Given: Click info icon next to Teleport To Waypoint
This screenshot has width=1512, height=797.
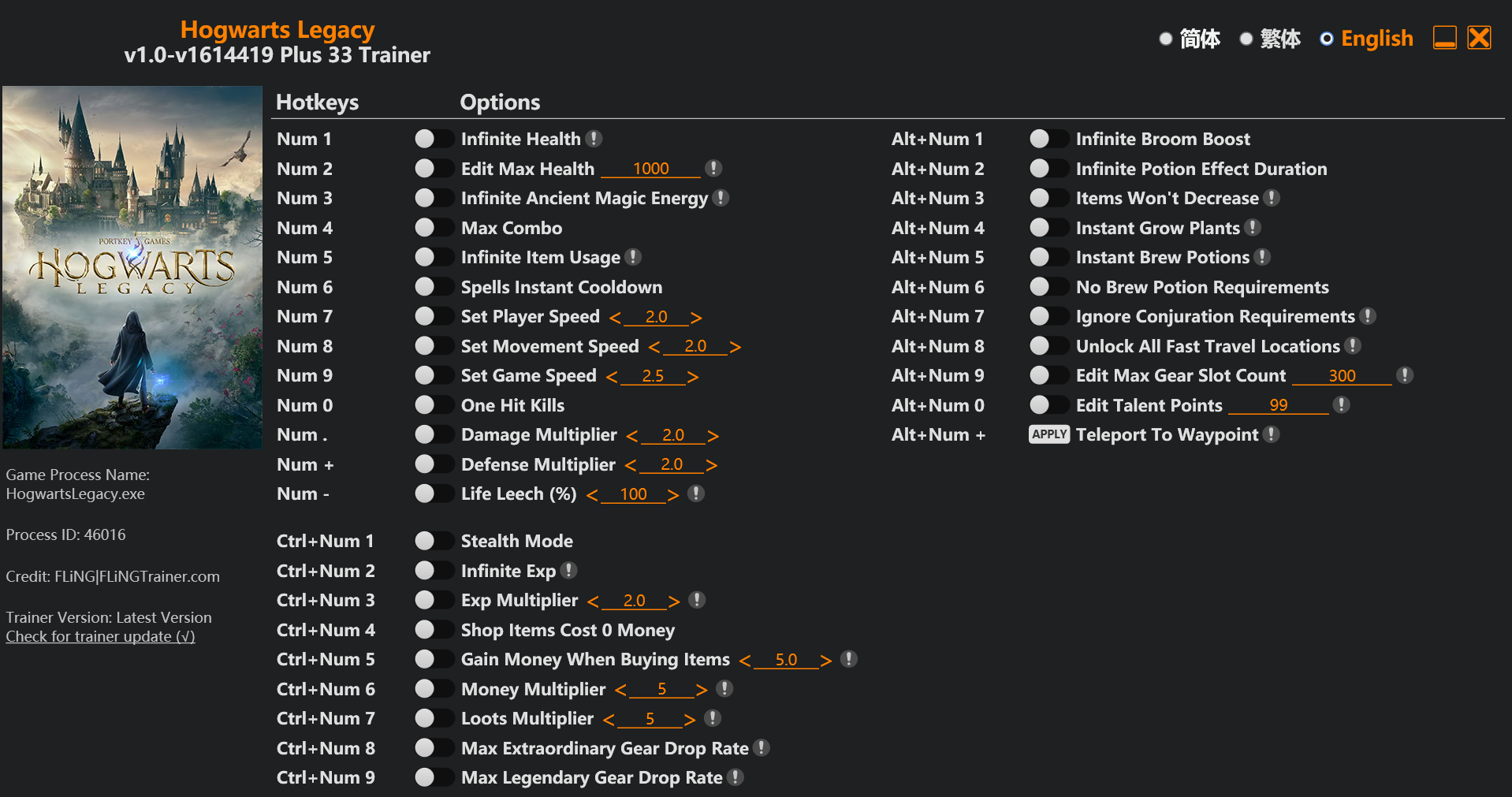Looking at the screenshot, I should tap(1271, 434).
